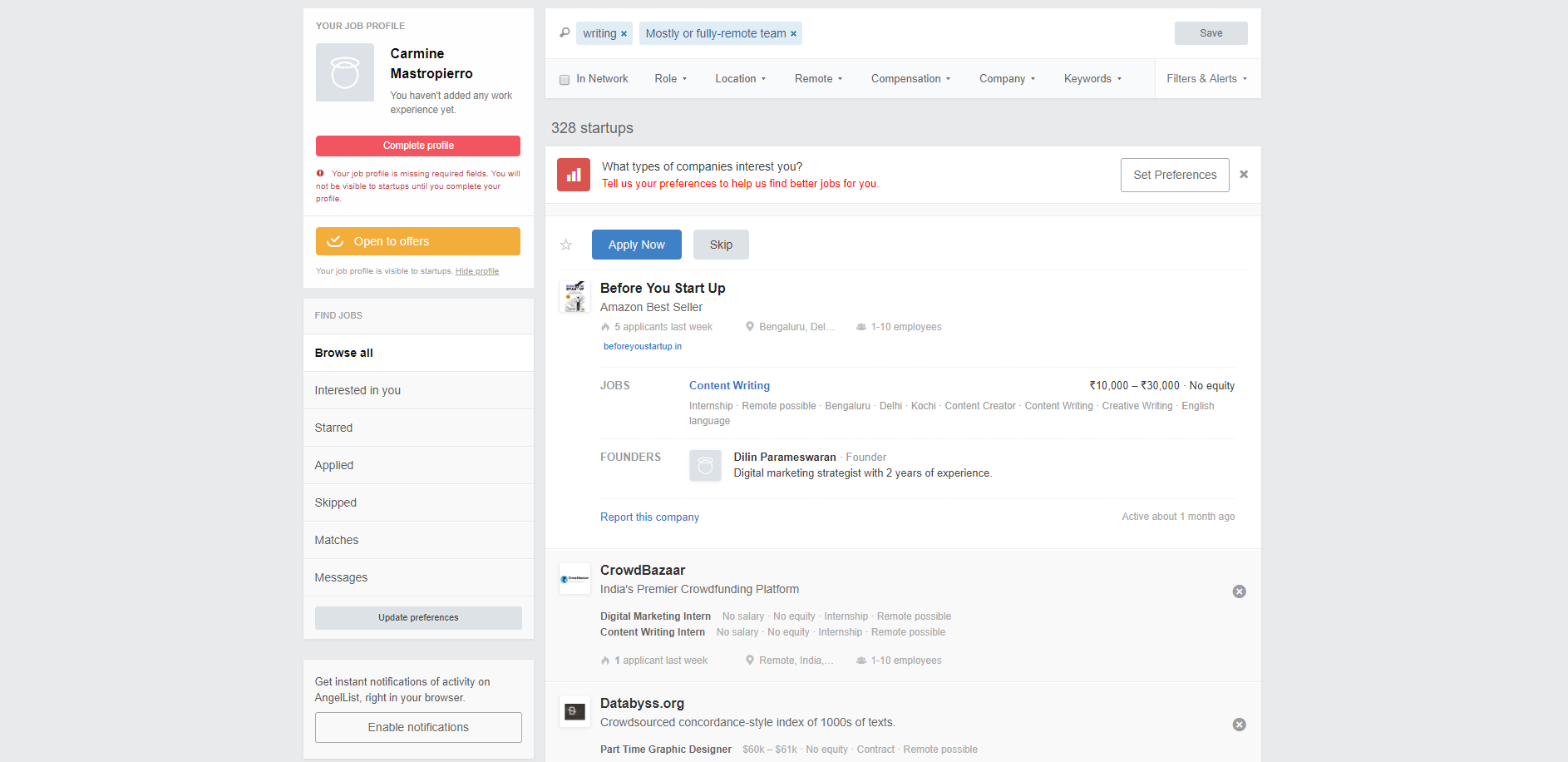The image size is (1568, 762).
Task: Open the Remote filter dropdown
Action: point(818,79)
